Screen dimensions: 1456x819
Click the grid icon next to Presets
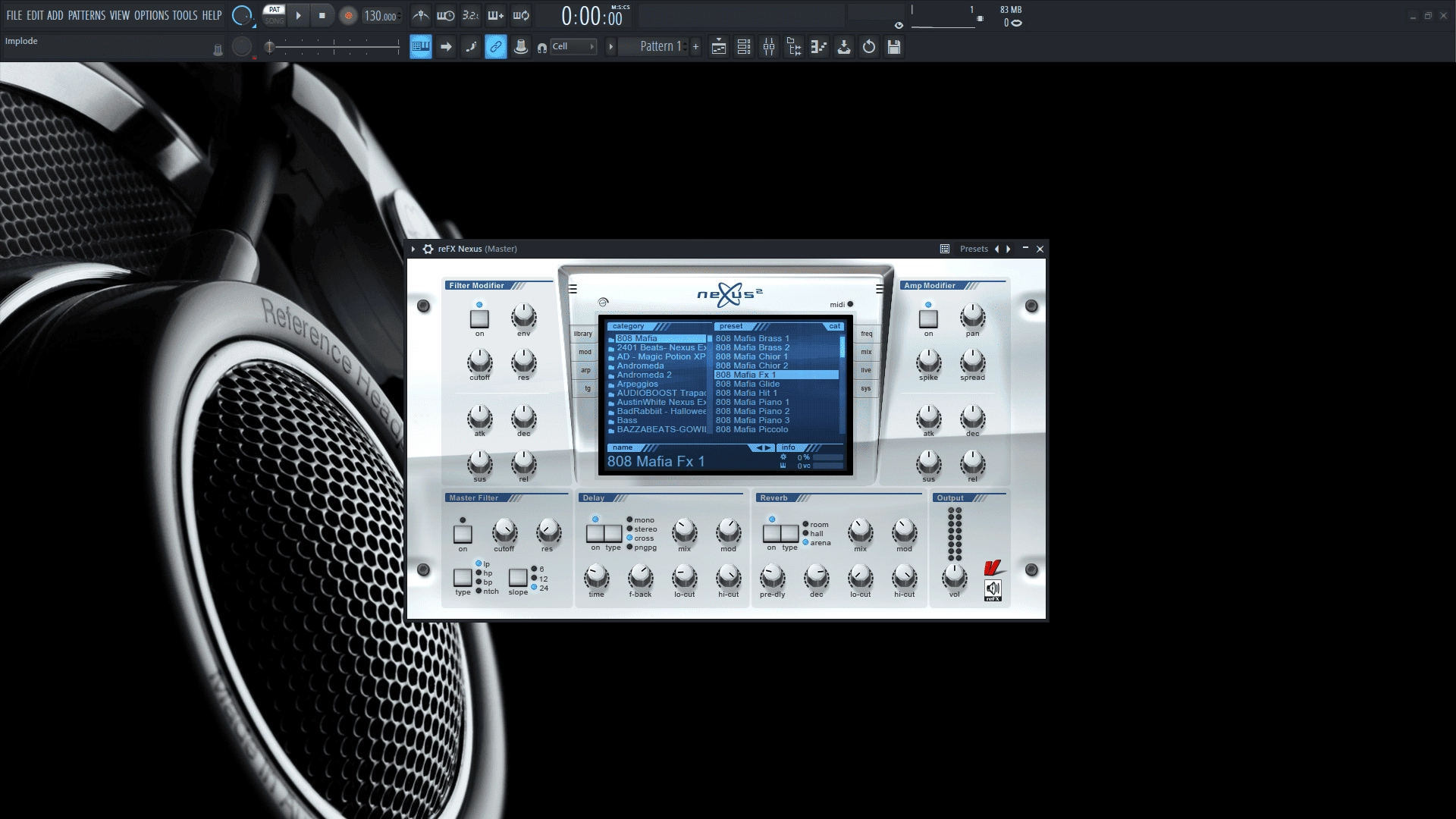click(x=945, y=249)
